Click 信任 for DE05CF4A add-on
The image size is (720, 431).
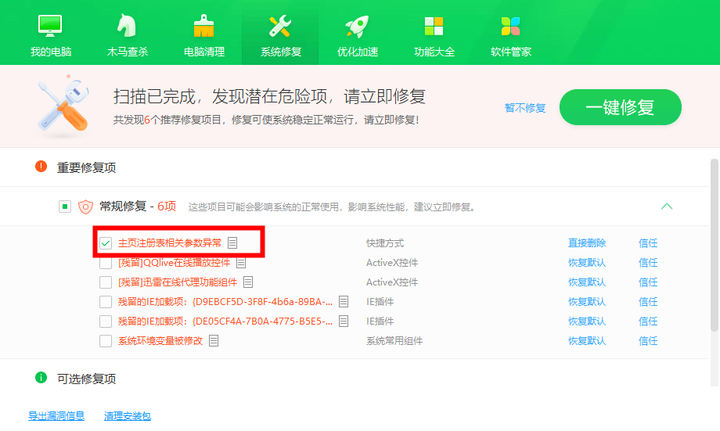coord(648,321)
